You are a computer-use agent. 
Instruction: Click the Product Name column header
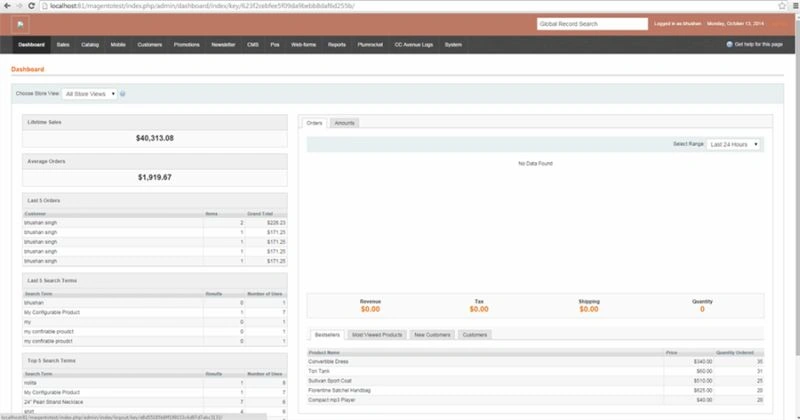324,353
